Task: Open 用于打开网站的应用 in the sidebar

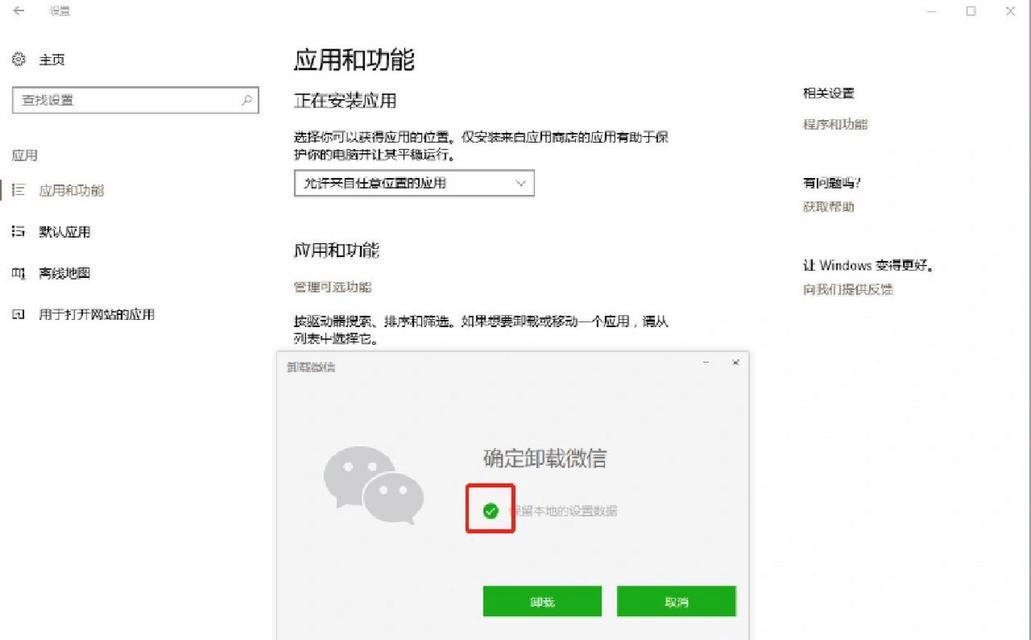Action: (97, 314)
